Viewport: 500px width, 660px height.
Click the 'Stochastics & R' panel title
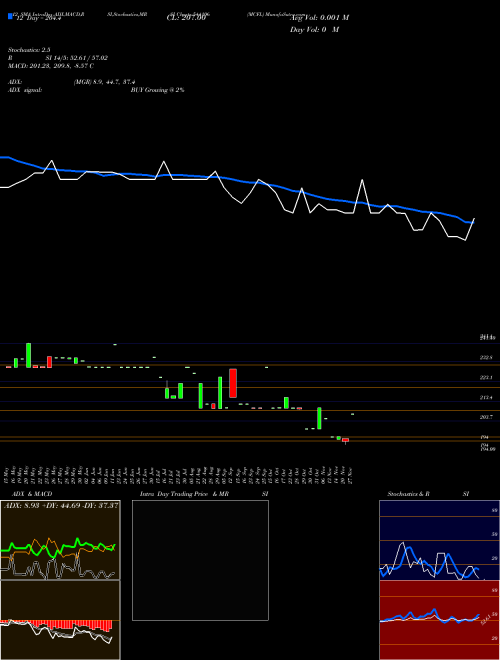point(408,494)
